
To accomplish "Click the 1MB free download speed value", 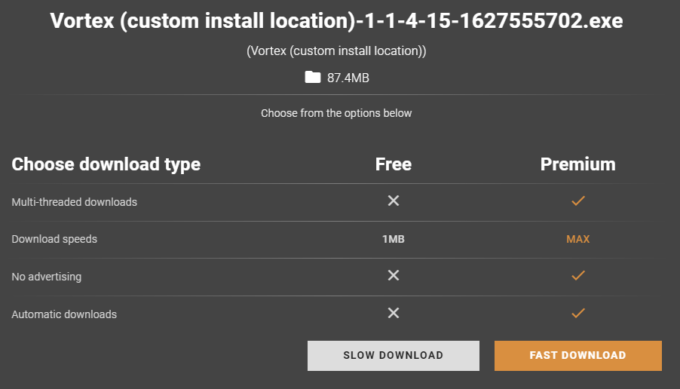I will 393,239.
